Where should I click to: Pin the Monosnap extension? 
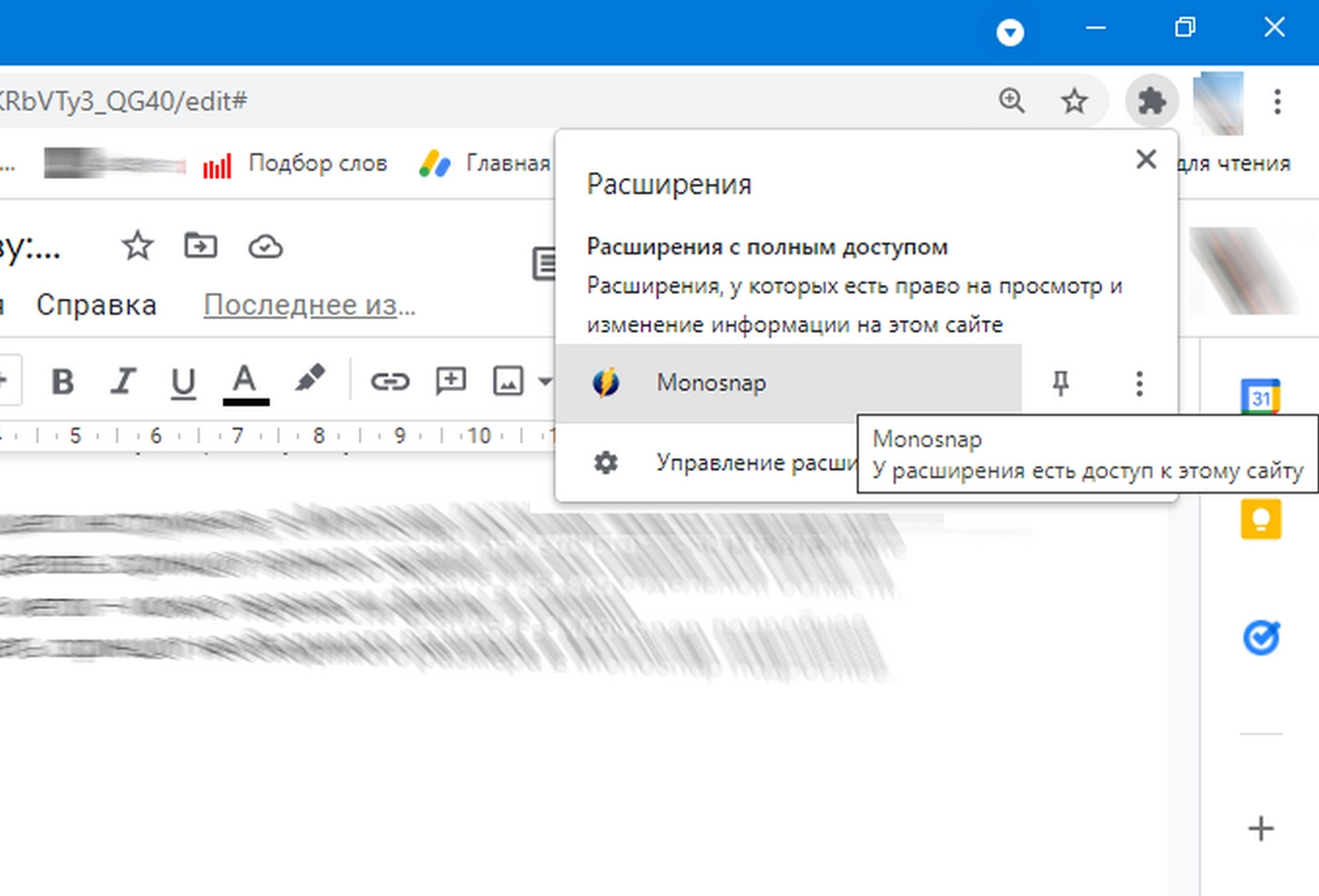(1060, 383)
